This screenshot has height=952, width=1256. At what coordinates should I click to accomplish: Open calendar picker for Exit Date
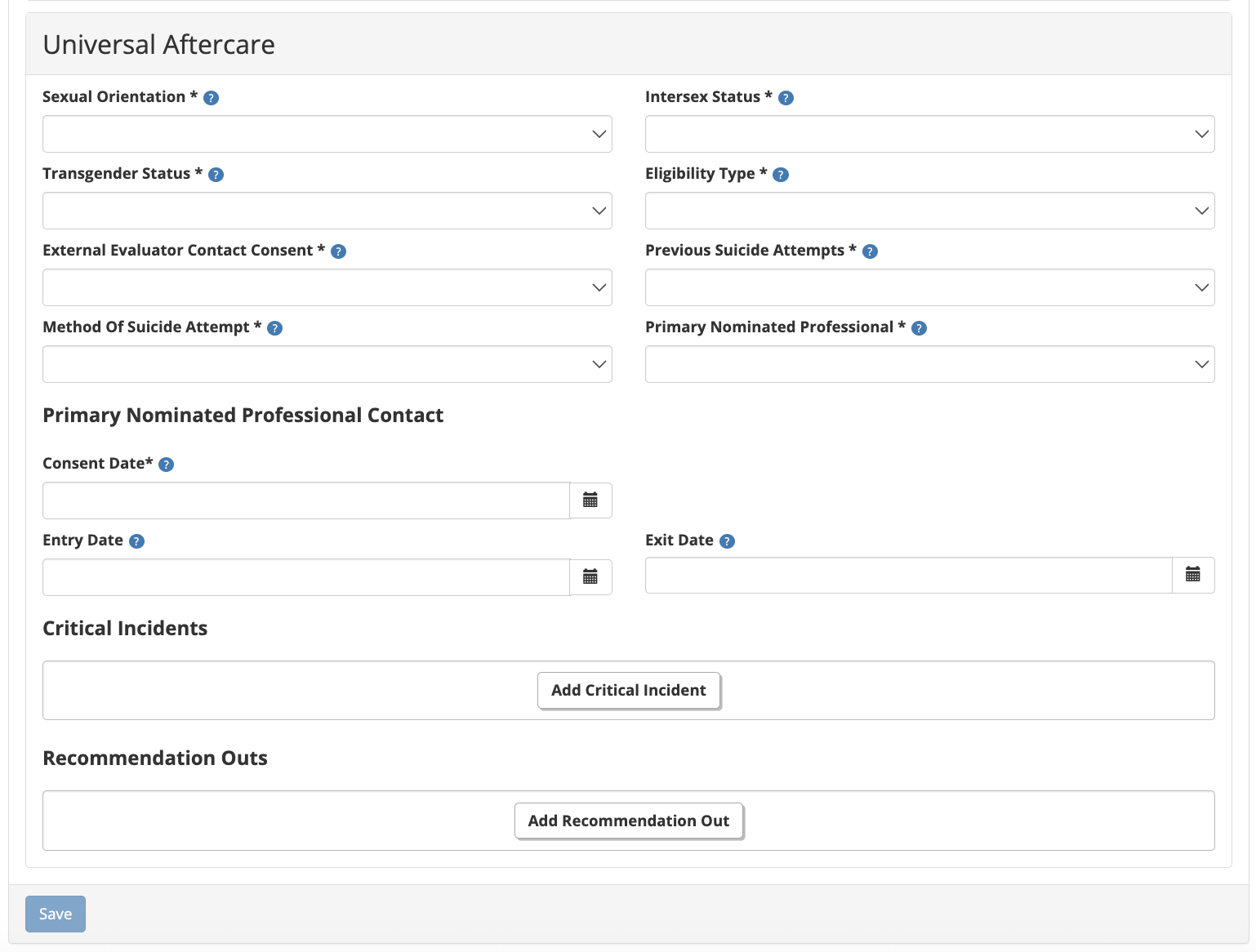click(x=1193, y=575)
